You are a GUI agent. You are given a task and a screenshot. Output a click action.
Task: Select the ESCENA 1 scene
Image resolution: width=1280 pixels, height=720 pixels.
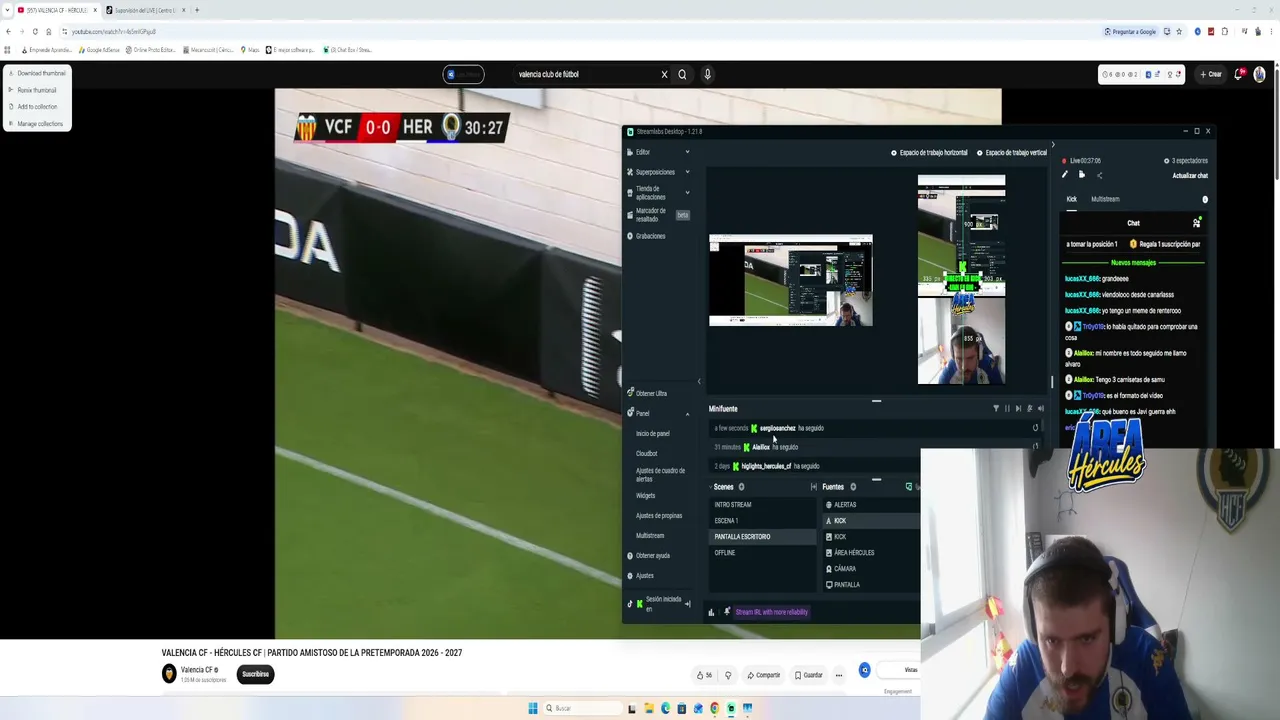(x=762, y=521)
